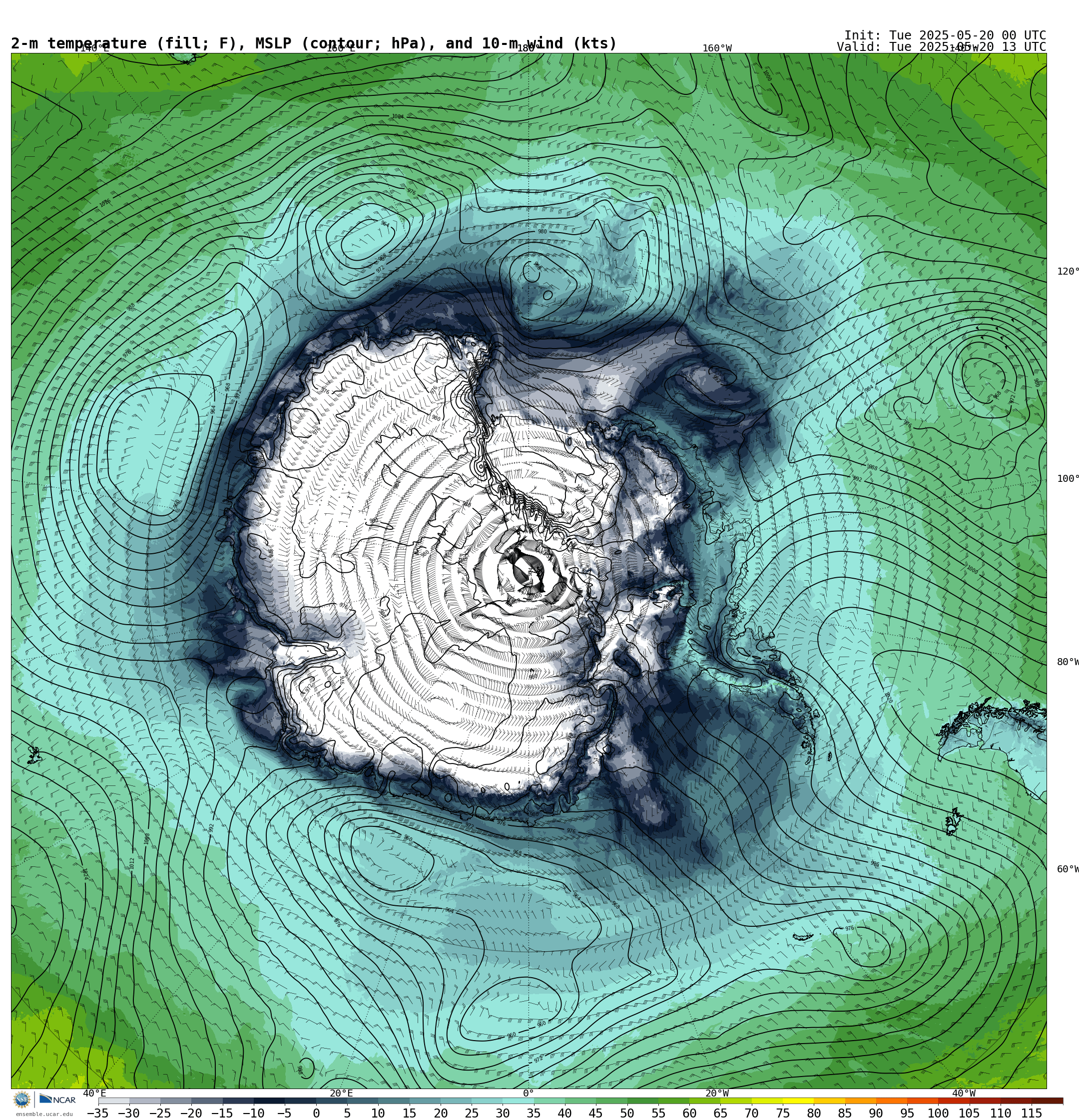
Task: Click the -35 colorbar label
Action: [98, 1113]
